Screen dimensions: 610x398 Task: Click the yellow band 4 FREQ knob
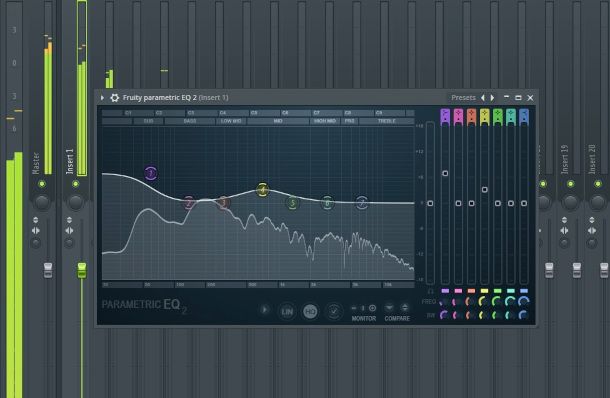[x=484, y=302]
